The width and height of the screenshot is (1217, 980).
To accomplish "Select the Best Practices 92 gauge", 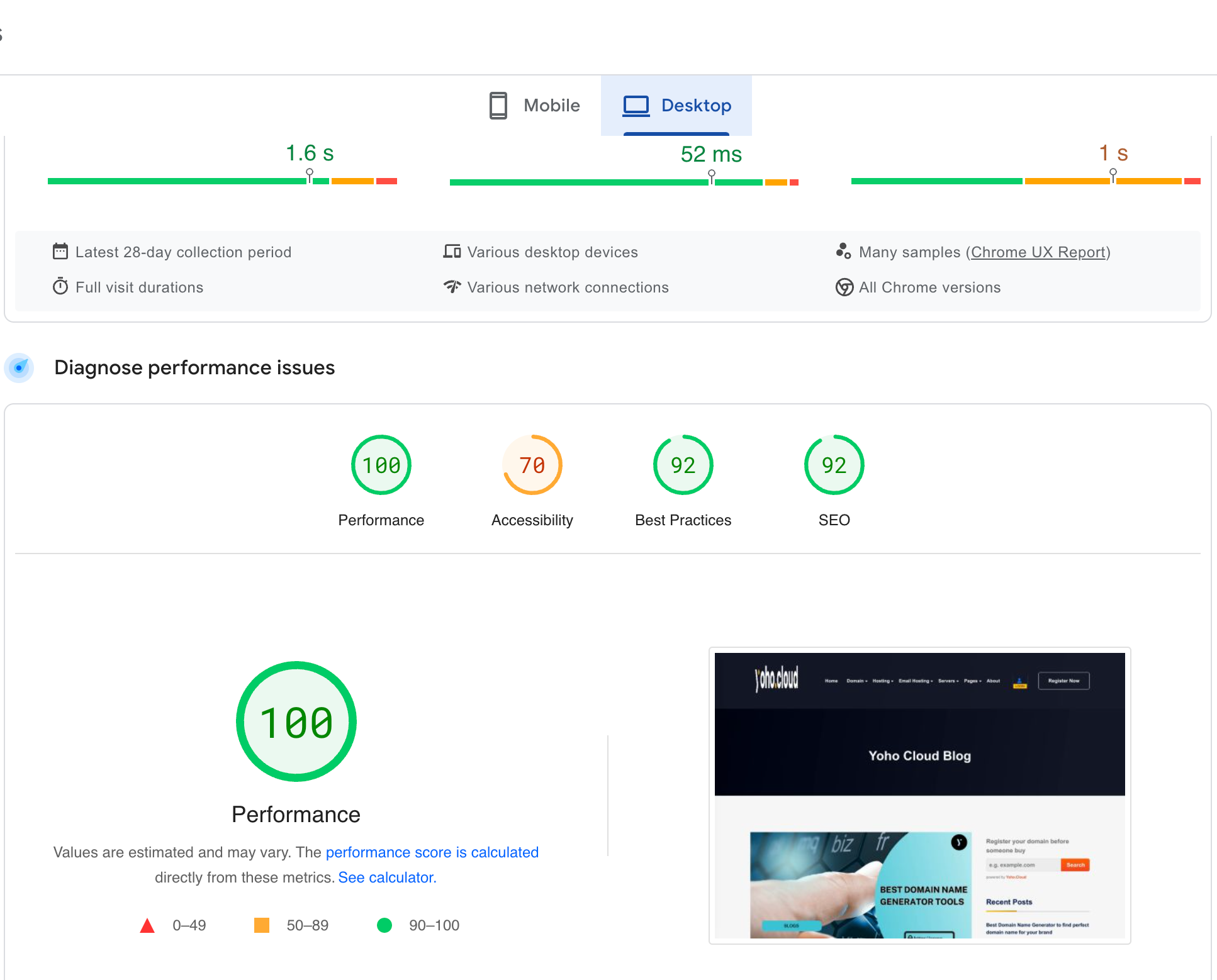I will click(683, 464).
